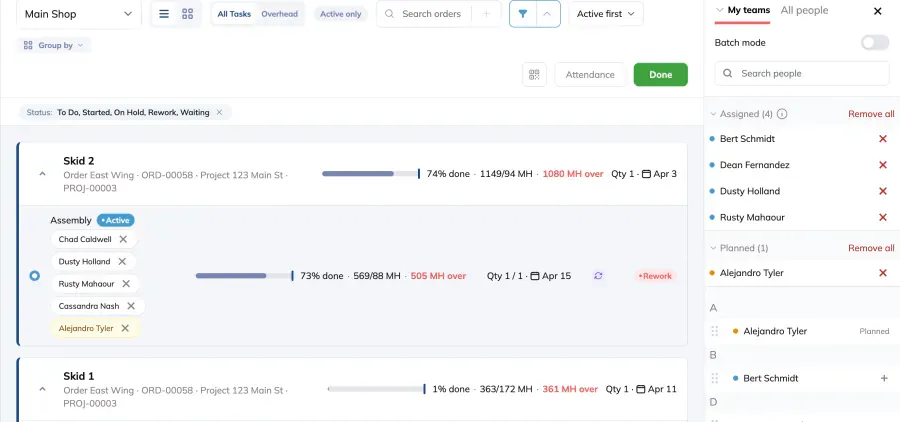Collapse the Planned (1) section

point(713,248)
